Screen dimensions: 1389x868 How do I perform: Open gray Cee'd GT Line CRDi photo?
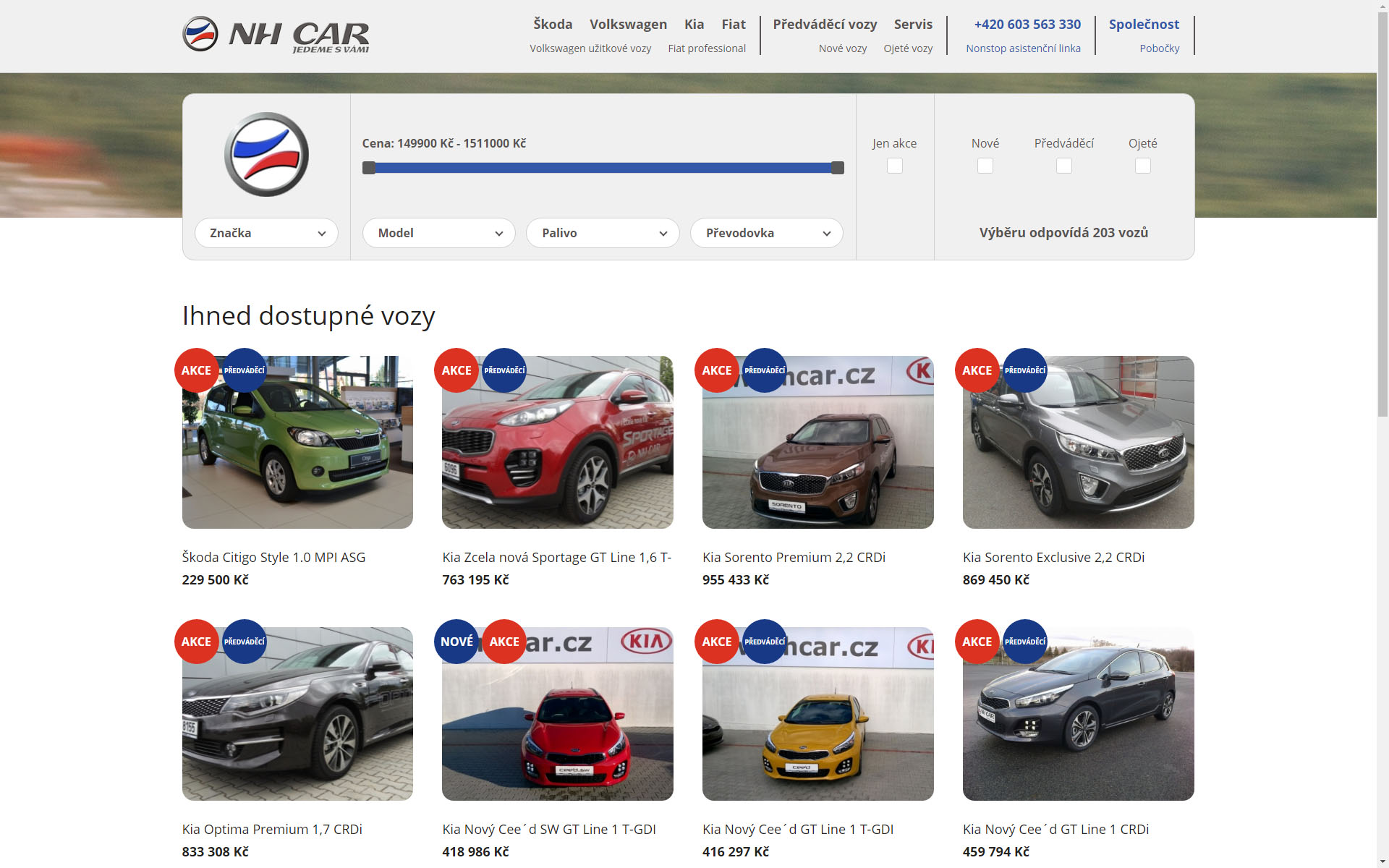[x=1079, y=714]
